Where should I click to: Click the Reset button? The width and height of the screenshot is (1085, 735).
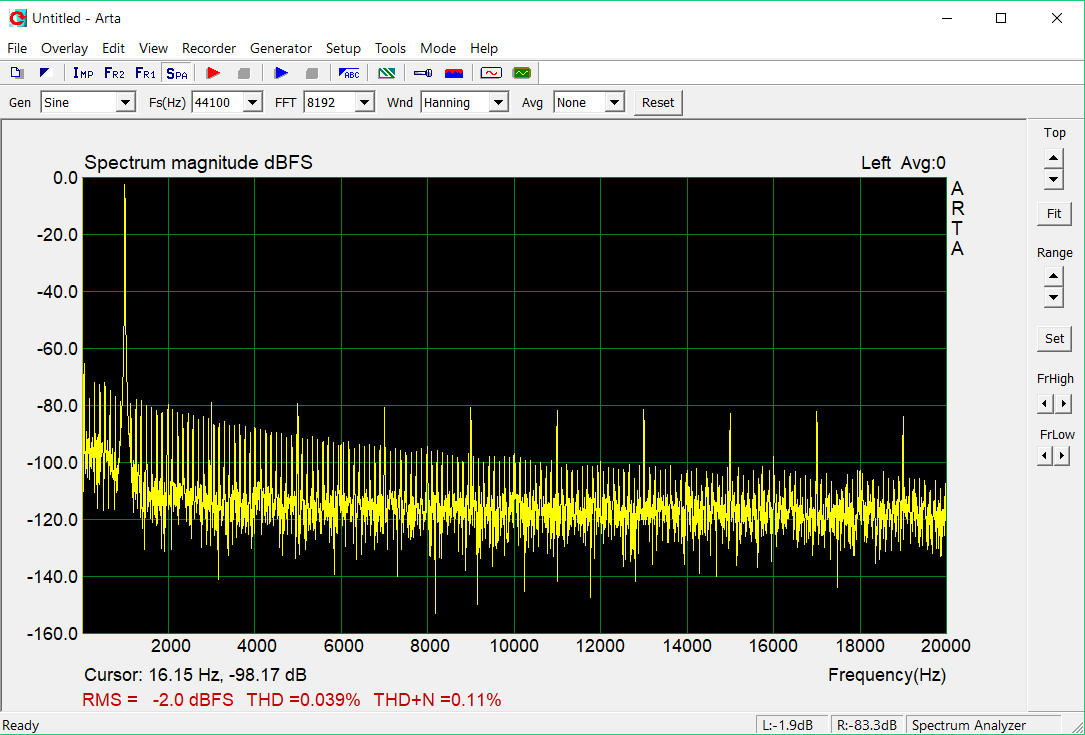[658, 102]
